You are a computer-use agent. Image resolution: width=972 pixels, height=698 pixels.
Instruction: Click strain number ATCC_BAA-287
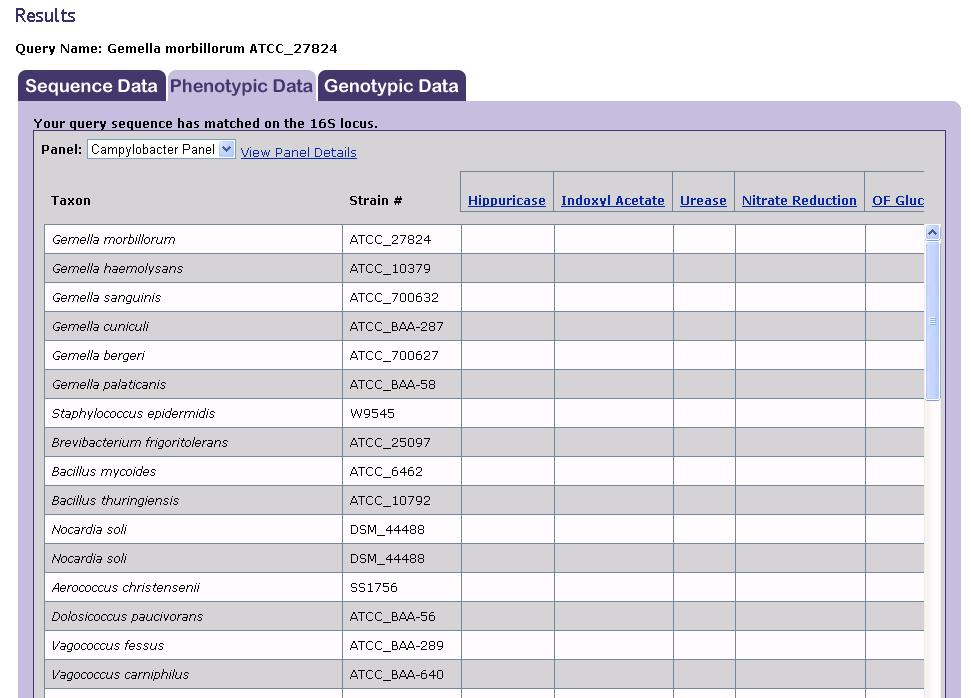tap(396, 327)
